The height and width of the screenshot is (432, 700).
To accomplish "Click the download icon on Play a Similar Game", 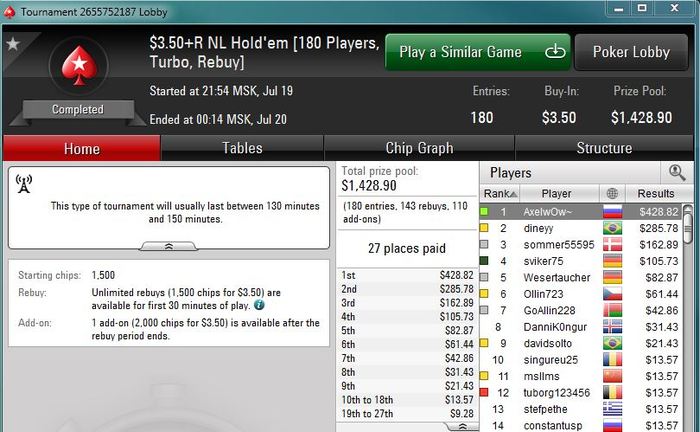I will (555, 52).
